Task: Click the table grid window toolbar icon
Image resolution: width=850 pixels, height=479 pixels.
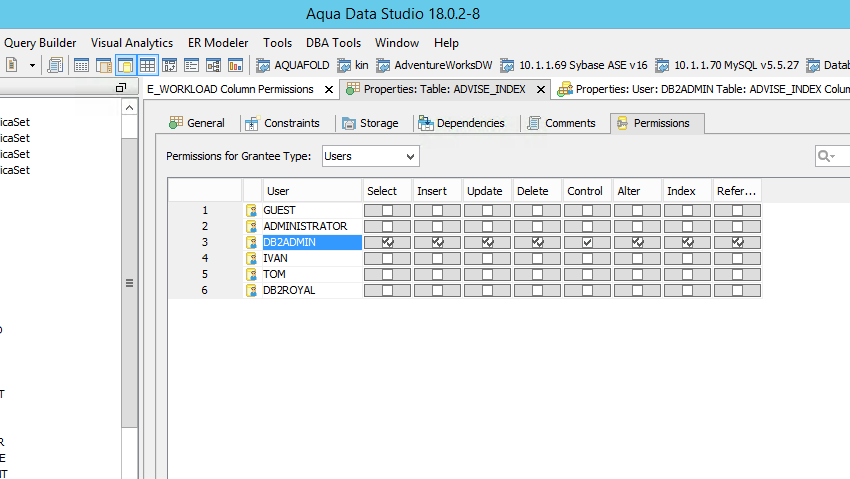Action: [x=81, y=66]
